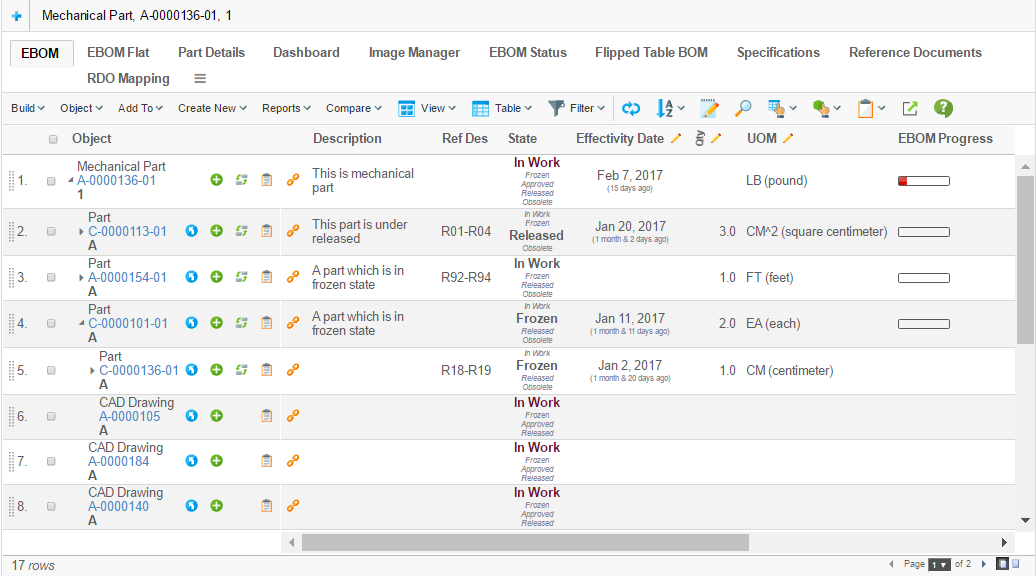Click the refresh/sync arrows toolbar icon

[x=630, y=108]
